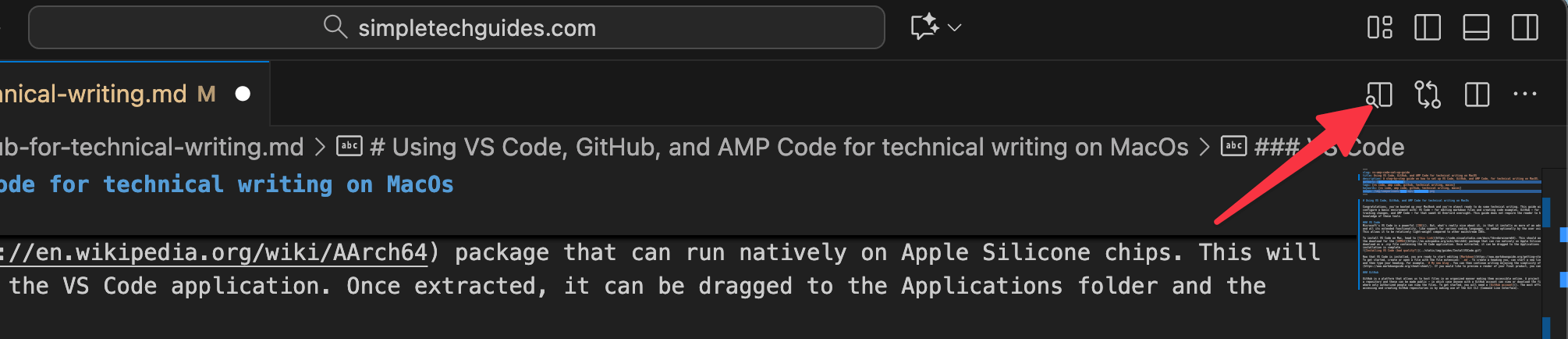The height and width of the screenshot is (339, 1568).
Task: Open the technical-writing.md file breadcrumb
Action: [152, 147]
